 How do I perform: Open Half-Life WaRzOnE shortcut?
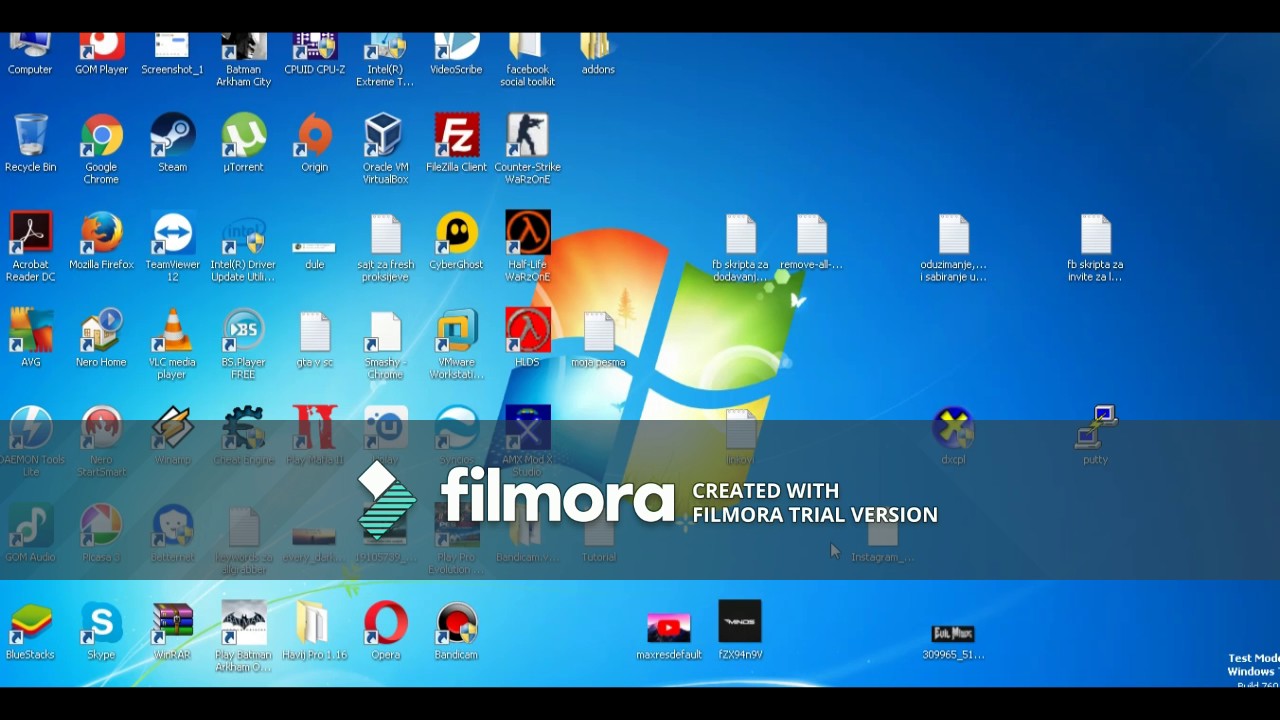coord(527,234)
